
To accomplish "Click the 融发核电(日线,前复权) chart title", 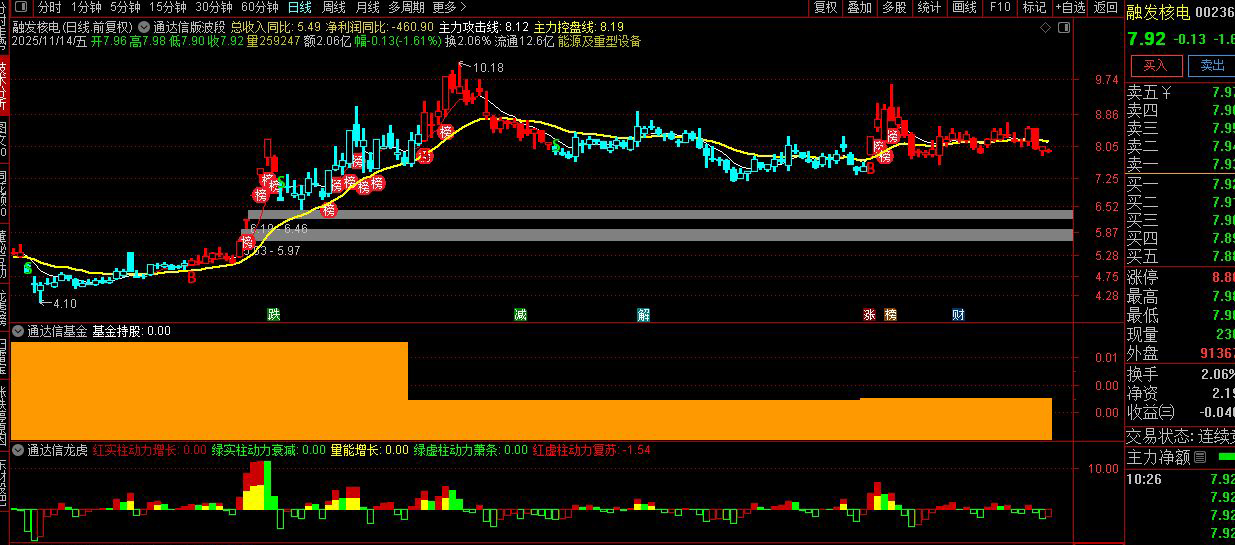I will (x=73, y=27).
